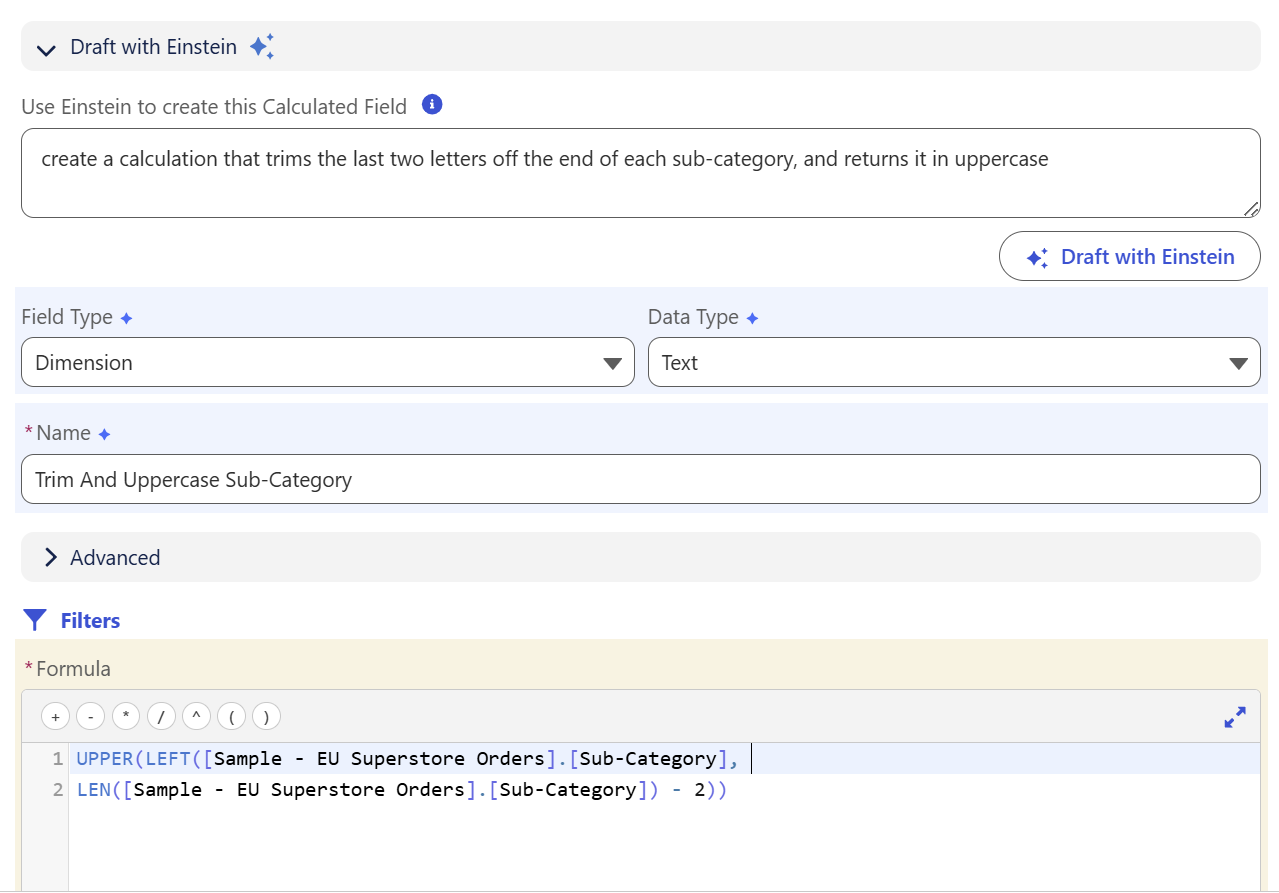The height and width of the screenshot is (893, 1279).
Task: Click the sparkle icon next to Field Type
Action: point(126,318)
